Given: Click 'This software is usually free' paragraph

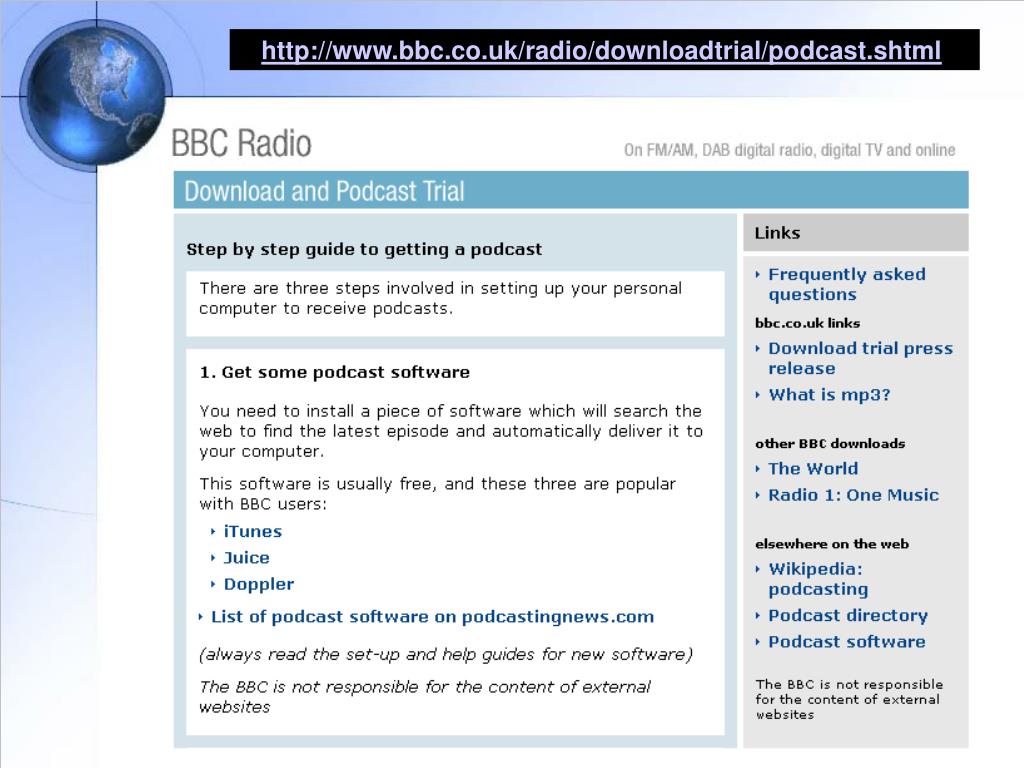Looking at the screenshot, I should (438, 494).
